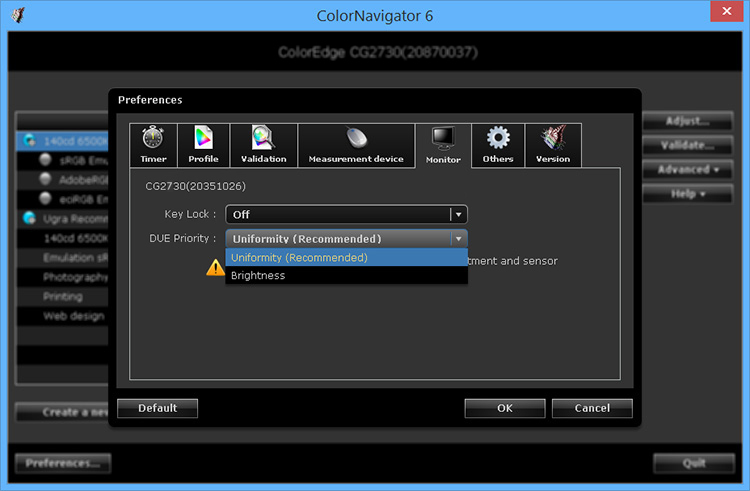
Task: Click the Adjust button in main window
Action: click(x=687, y=121)
